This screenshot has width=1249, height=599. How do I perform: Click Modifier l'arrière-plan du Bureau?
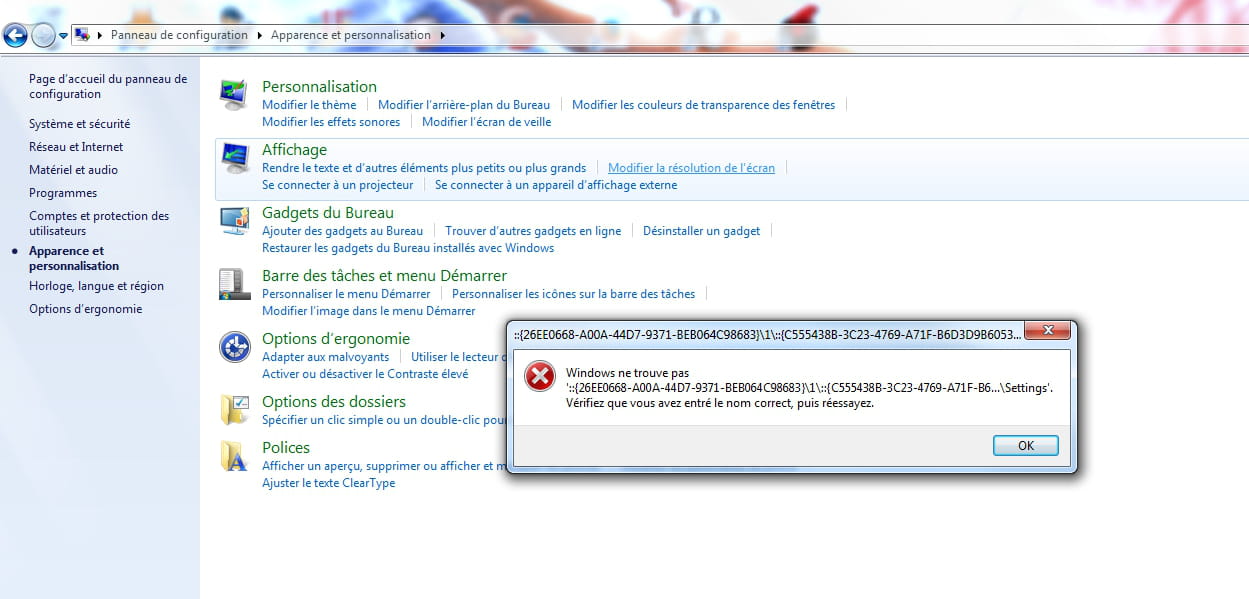click(x=464, y=104)
